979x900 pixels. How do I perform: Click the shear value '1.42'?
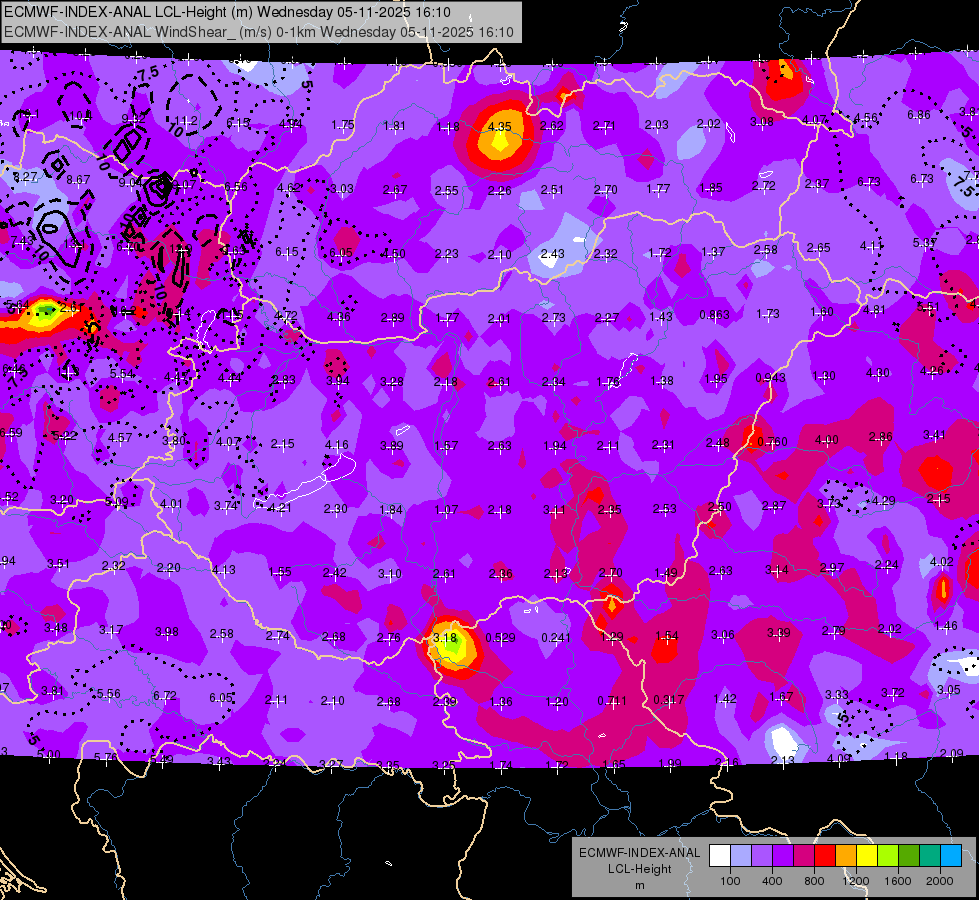click(725, 698)
